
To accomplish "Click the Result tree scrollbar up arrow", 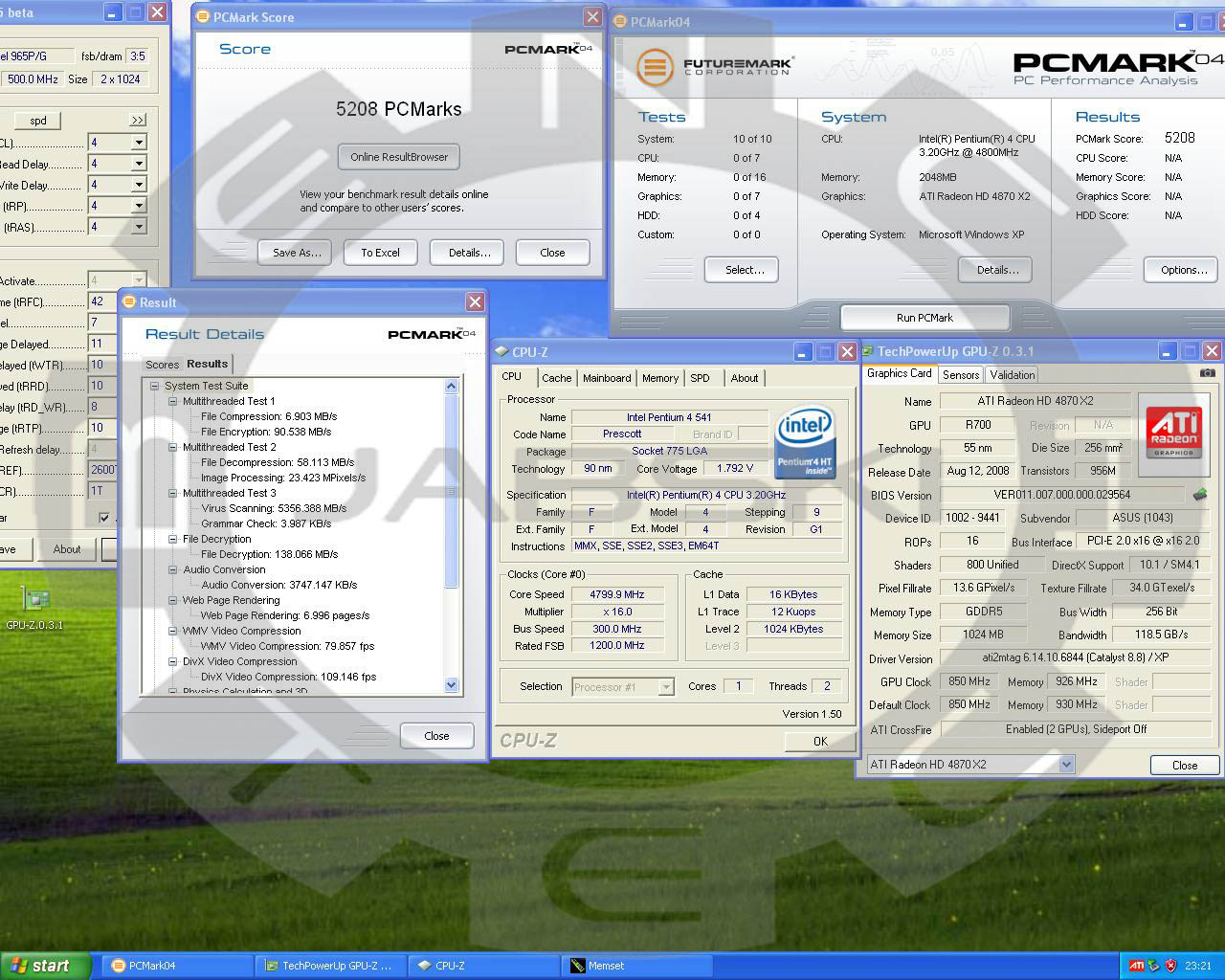I will tap(452, 387).
